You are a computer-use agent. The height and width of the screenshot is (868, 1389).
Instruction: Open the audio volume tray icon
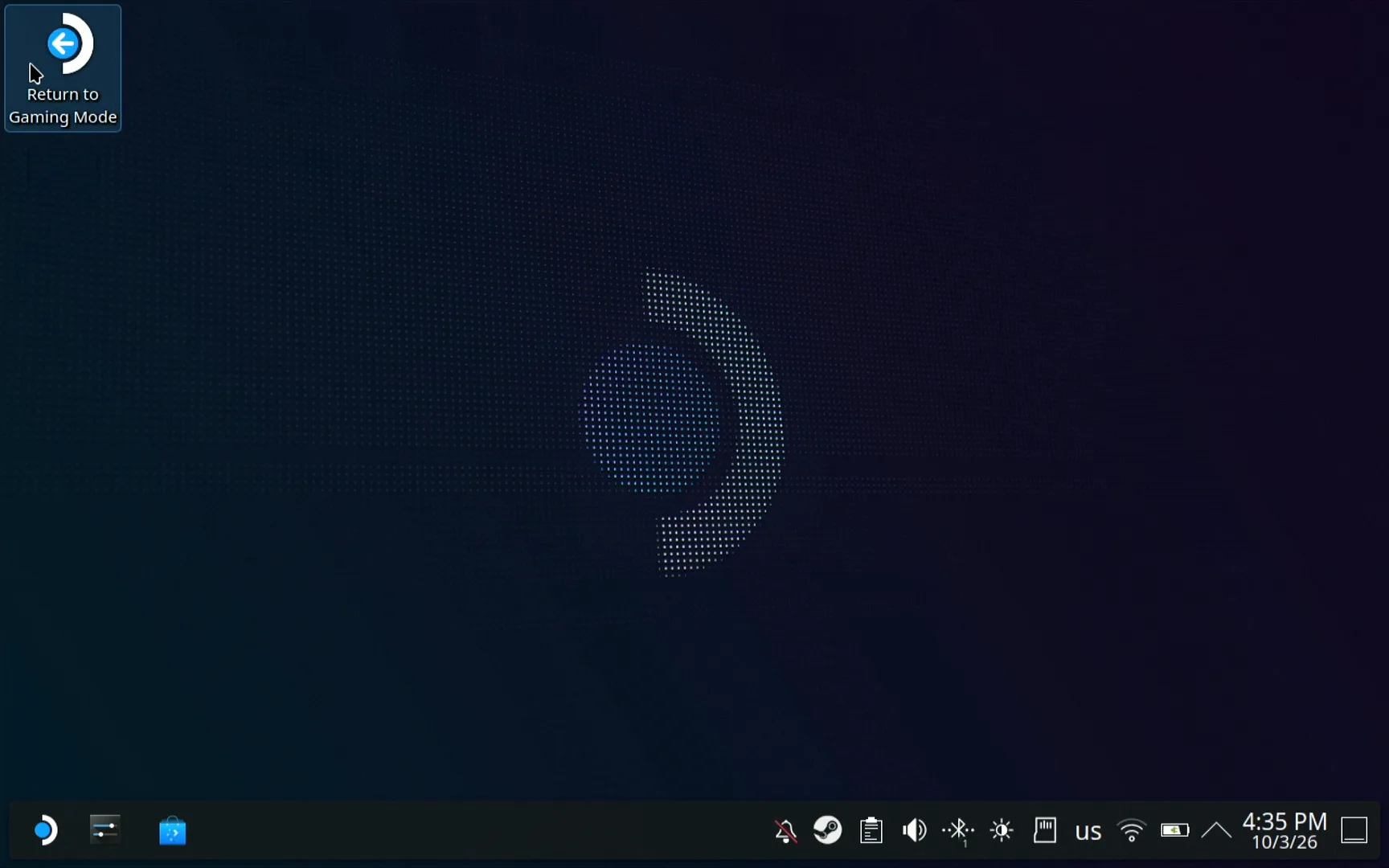tap(915, 830)
